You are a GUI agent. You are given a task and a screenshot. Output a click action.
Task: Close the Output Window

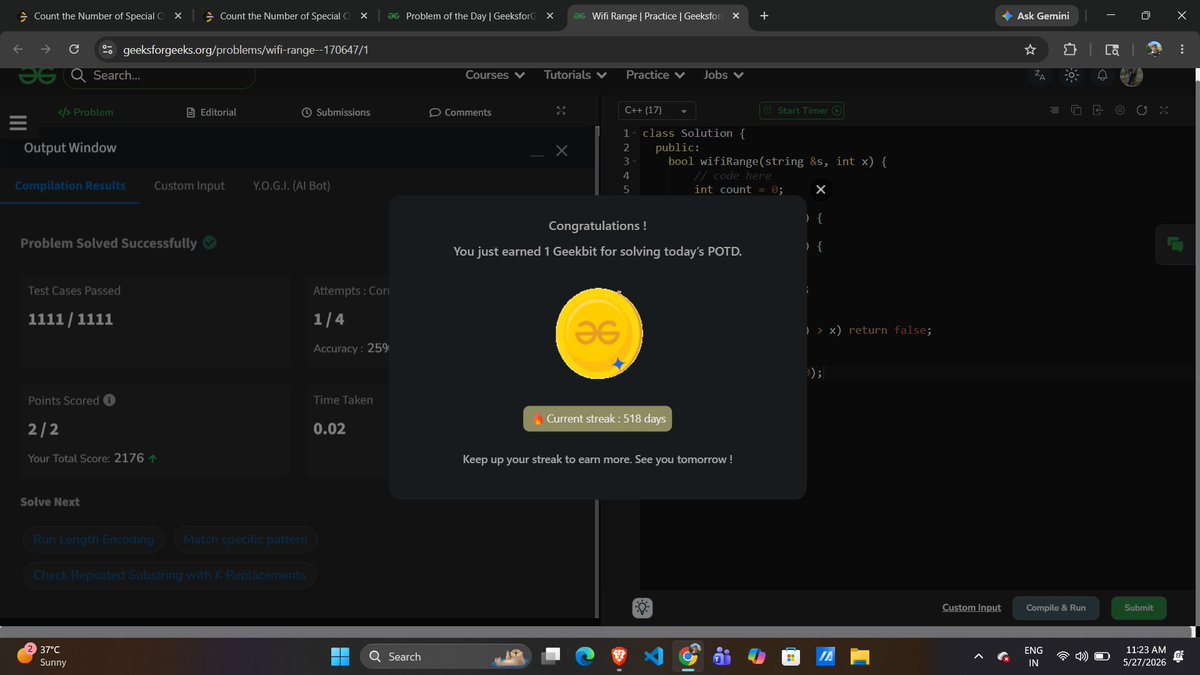click(561, 151)
